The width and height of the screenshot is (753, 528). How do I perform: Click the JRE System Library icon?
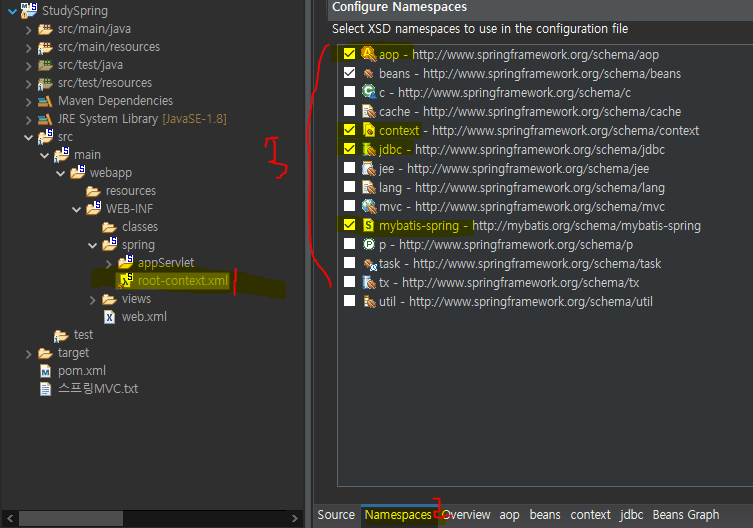point(45,119)
